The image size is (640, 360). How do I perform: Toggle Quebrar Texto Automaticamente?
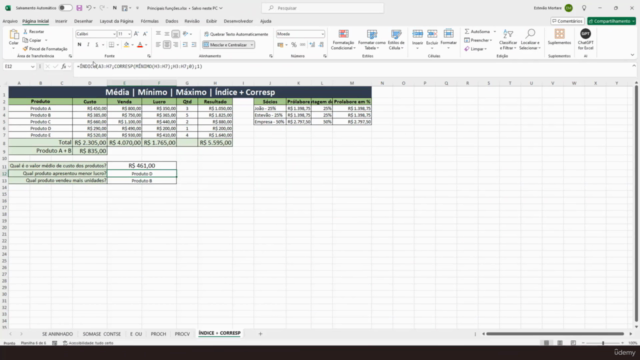(x=236, y=34)
